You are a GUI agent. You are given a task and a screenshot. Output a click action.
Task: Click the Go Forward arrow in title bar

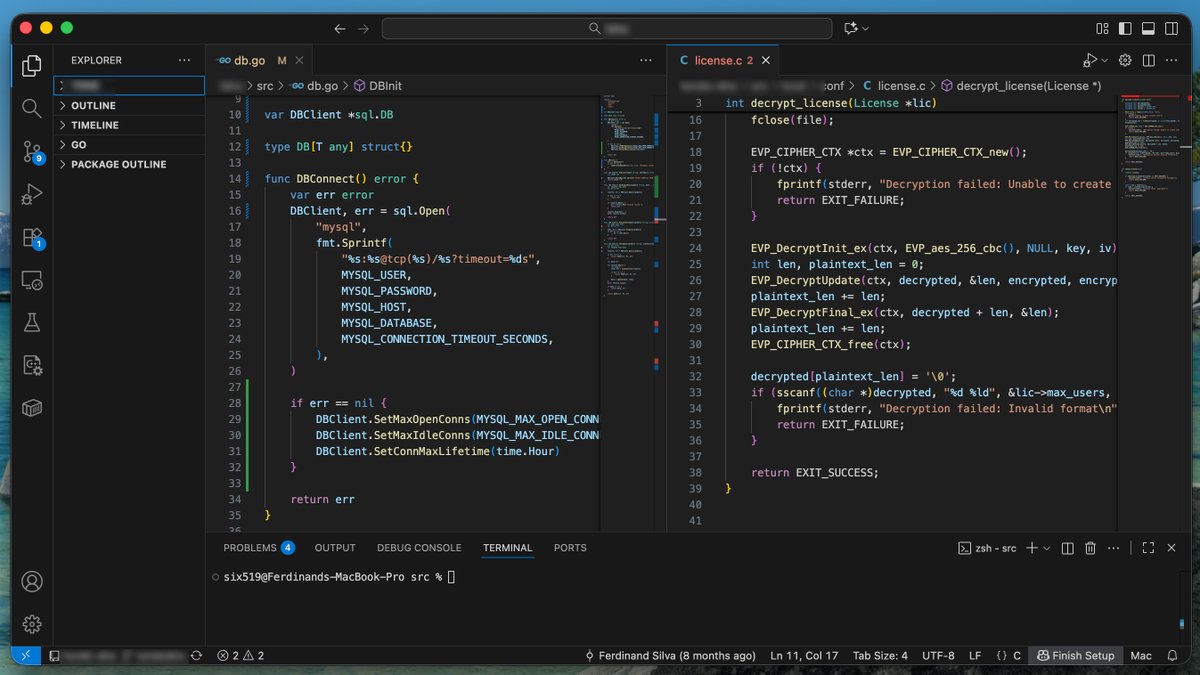pos(363,28)
